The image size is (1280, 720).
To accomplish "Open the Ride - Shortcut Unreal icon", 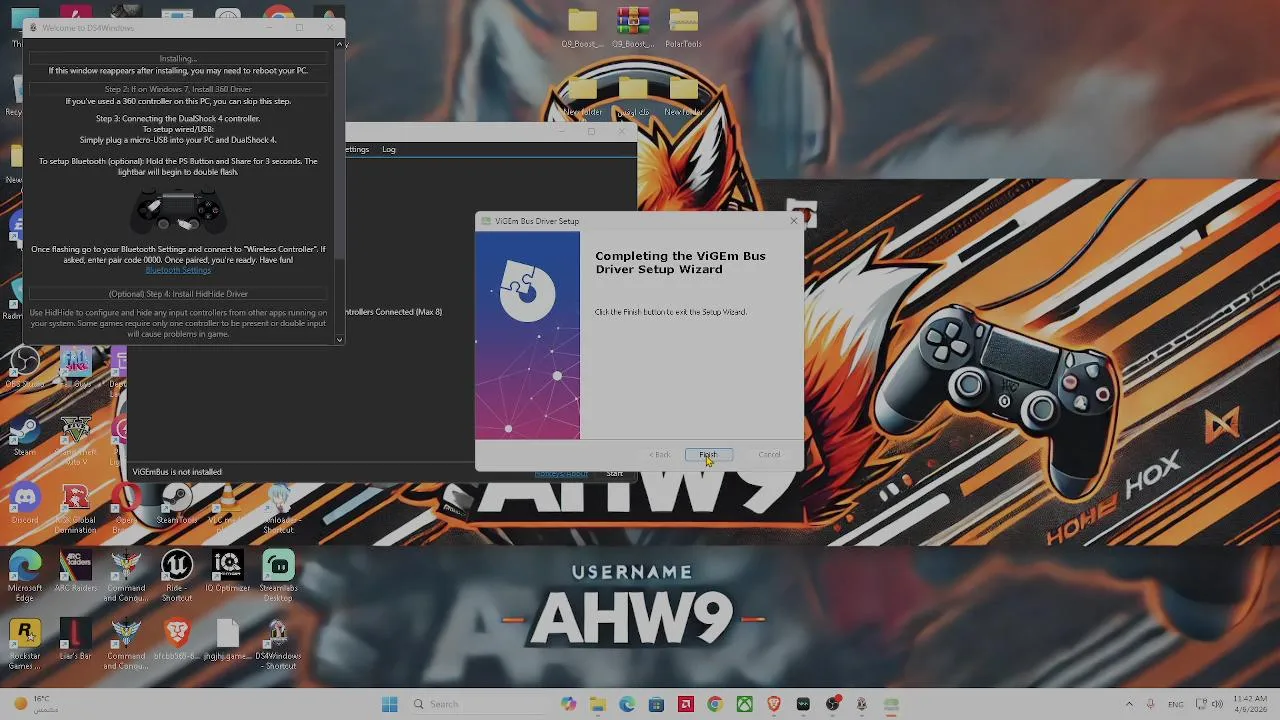I will coord(177,576).
